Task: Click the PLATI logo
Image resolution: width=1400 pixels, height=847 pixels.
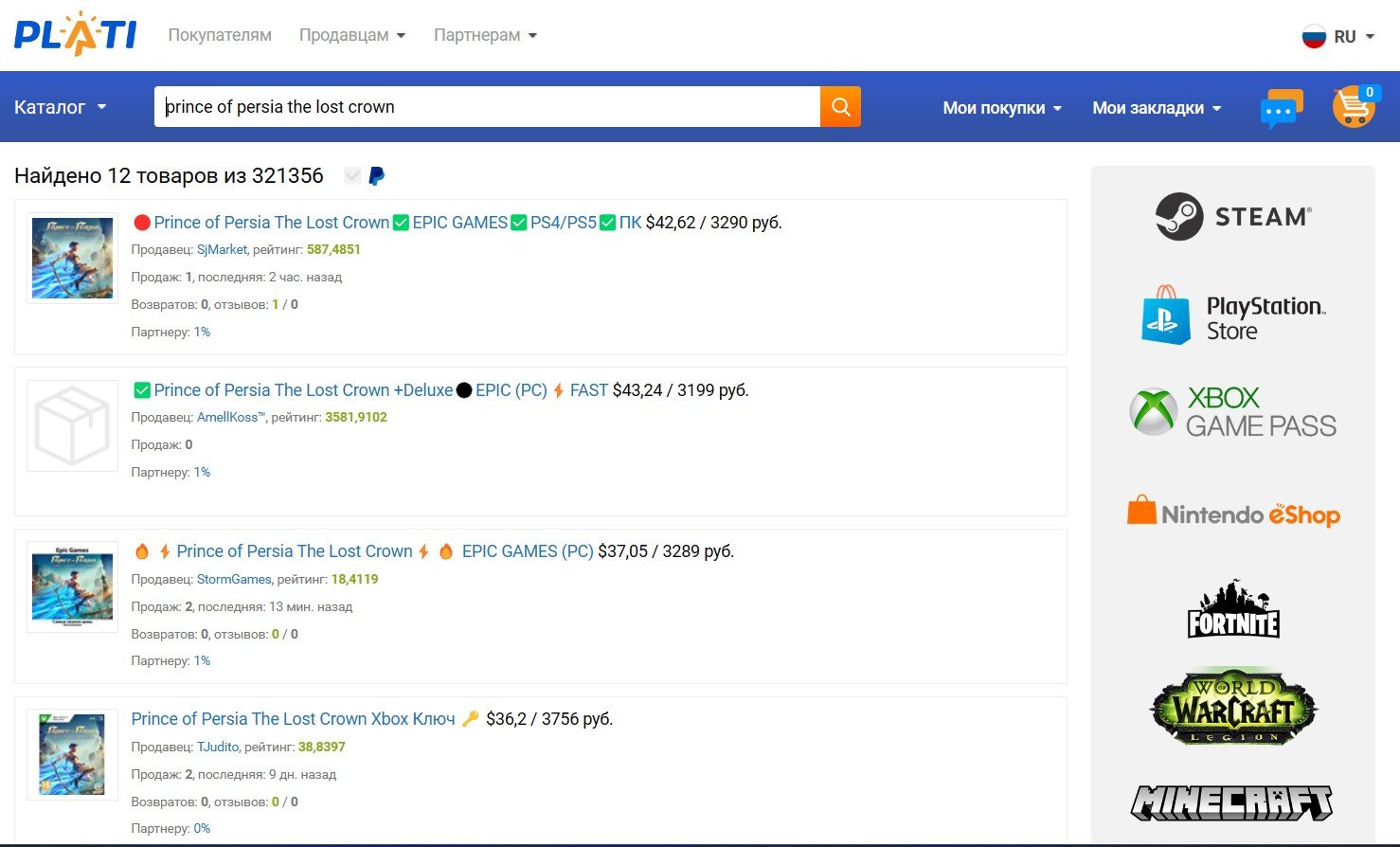Action: click(76, 34)
